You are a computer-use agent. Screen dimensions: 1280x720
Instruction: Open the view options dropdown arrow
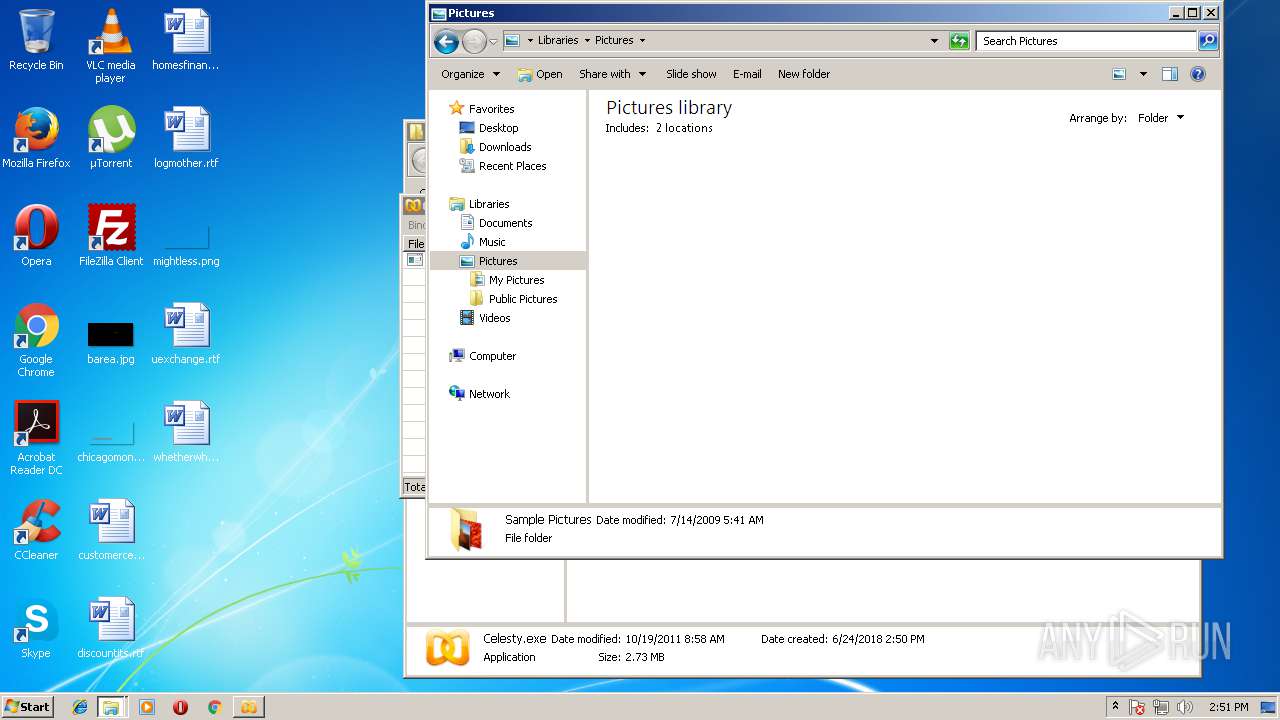pos(1143,74)
